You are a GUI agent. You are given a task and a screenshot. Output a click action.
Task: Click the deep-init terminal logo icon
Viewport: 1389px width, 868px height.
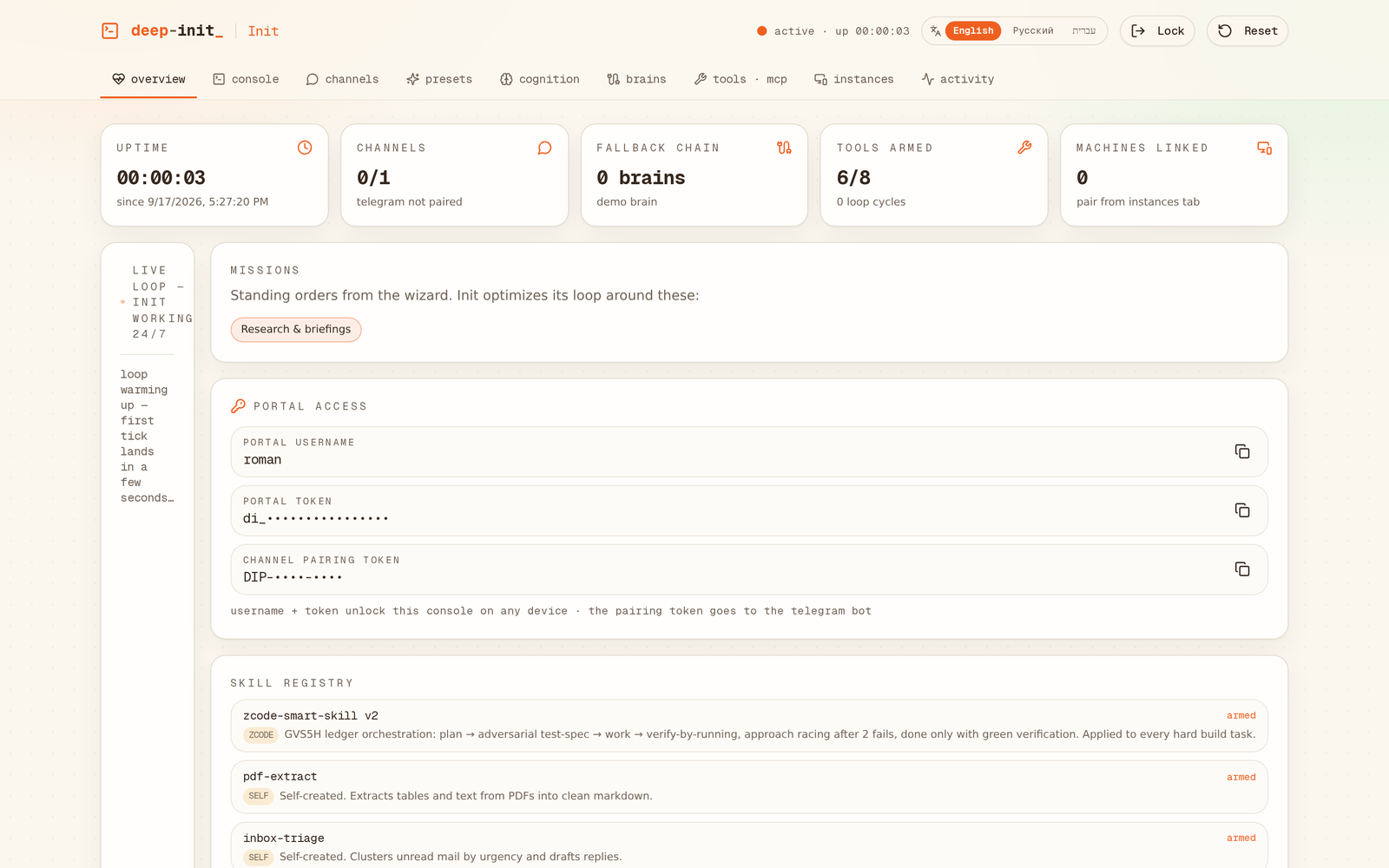pos(110,31)
